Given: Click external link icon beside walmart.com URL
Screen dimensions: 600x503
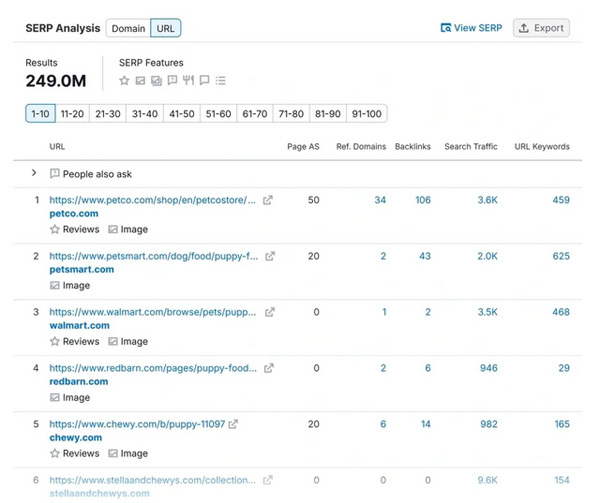Looking at the screenshot, I should coord(268,312).
